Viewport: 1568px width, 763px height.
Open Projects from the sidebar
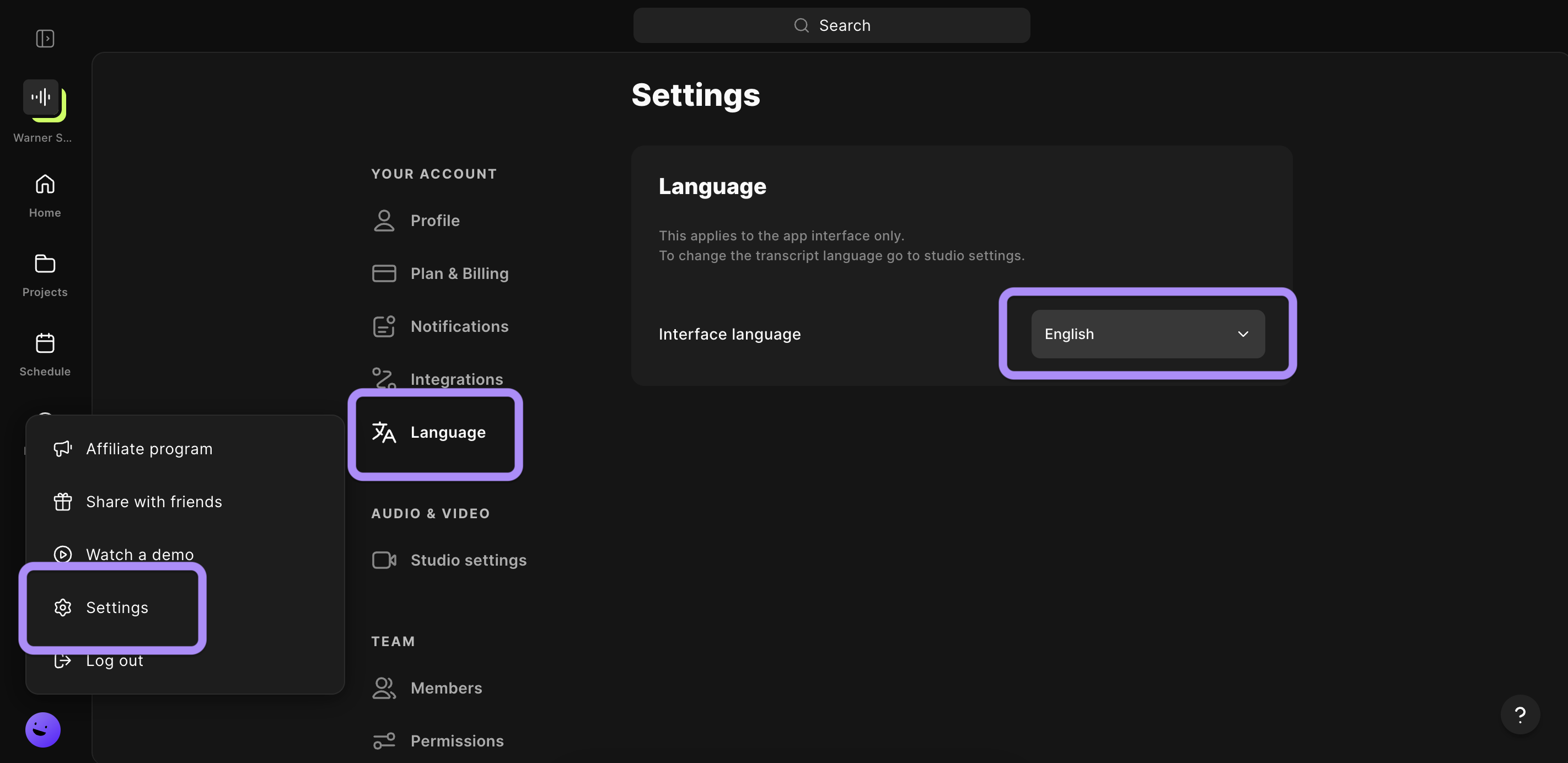(45, 275)
